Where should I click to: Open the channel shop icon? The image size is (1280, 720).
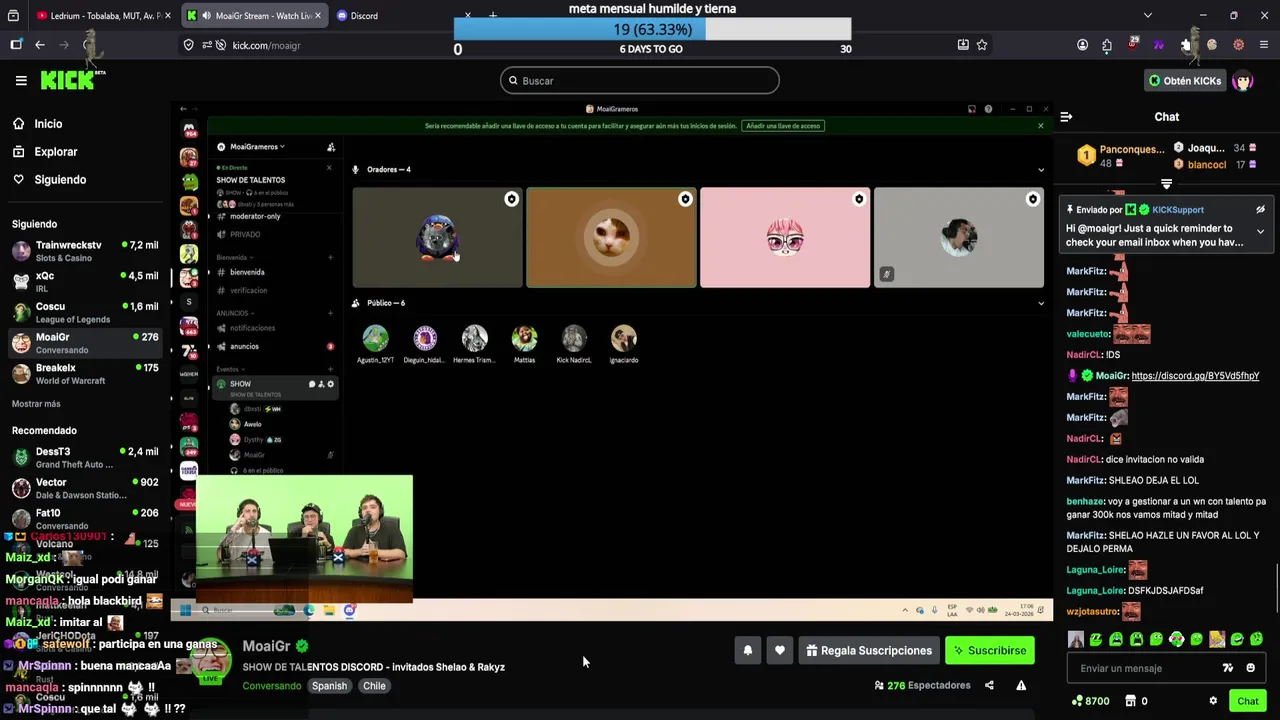[1130, 701]
